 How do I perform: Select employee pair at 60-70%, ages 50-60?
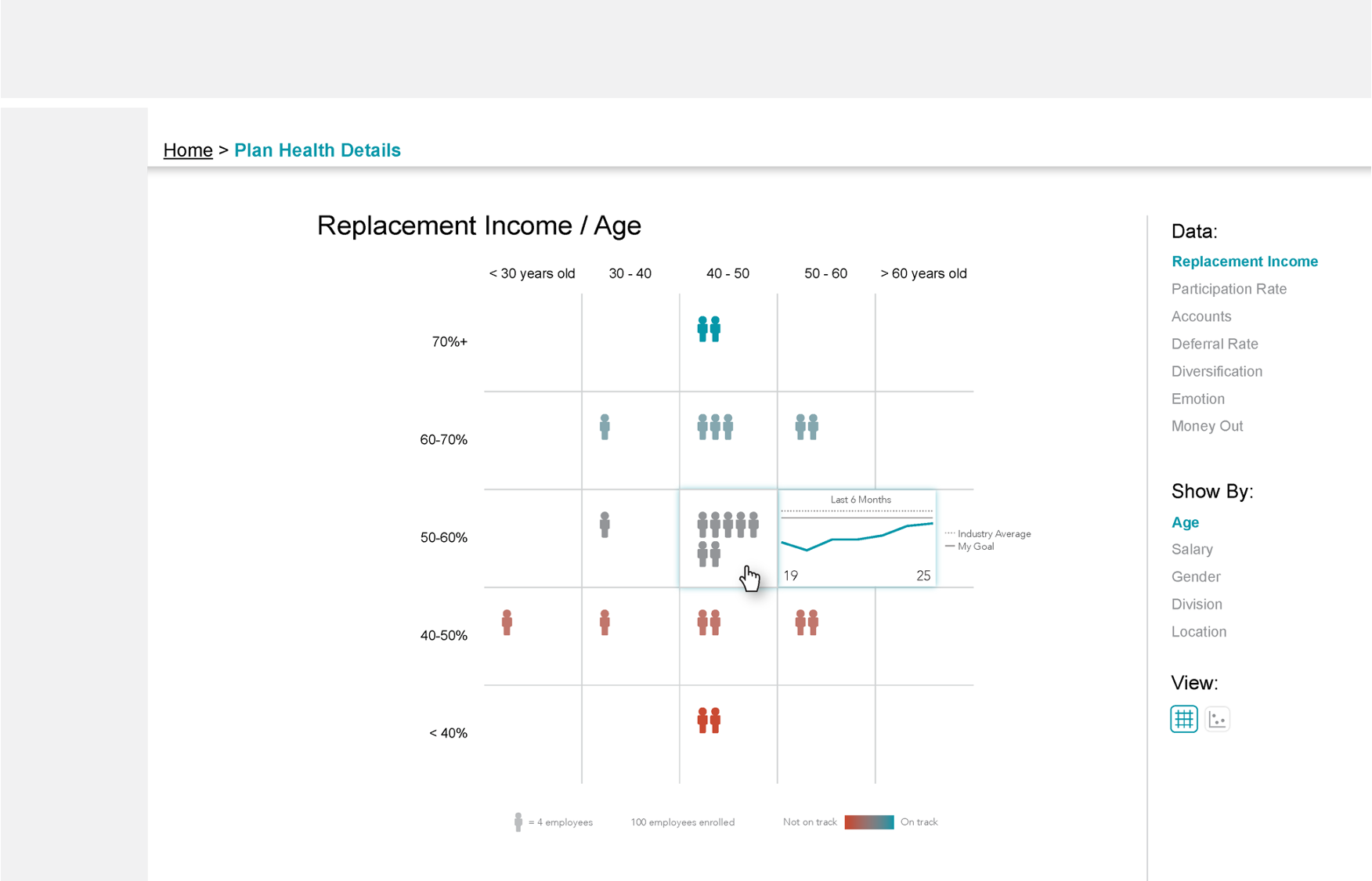(x=807, y=427)
